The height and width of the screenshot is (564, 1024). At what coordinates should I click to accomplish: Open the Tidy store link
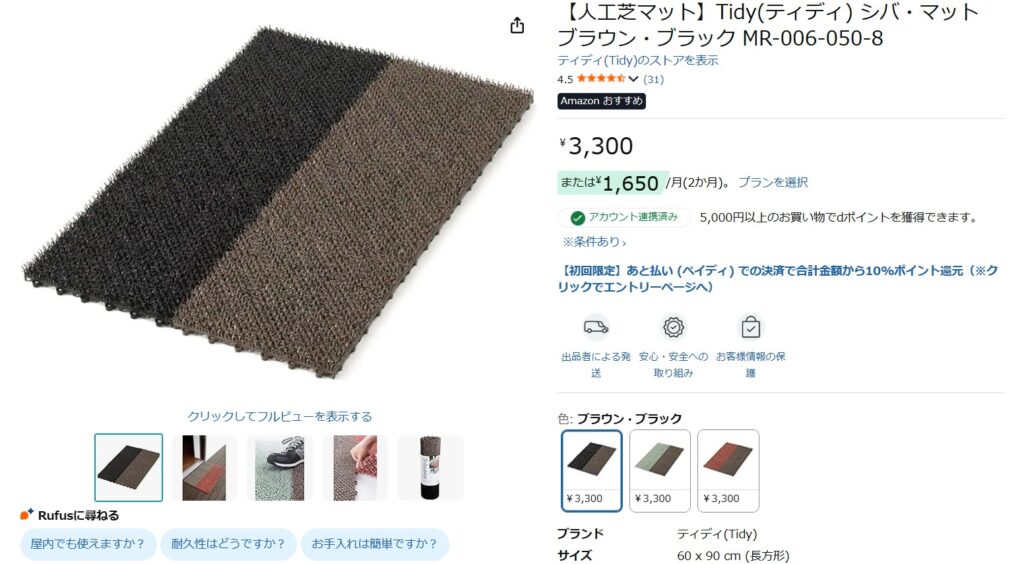tap(637, 61)
